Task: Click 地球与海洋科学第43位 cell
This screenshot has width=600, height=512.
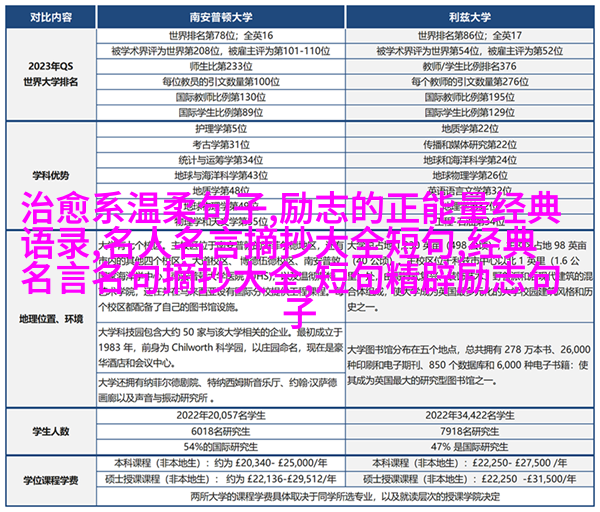Action: pos(221,176)
